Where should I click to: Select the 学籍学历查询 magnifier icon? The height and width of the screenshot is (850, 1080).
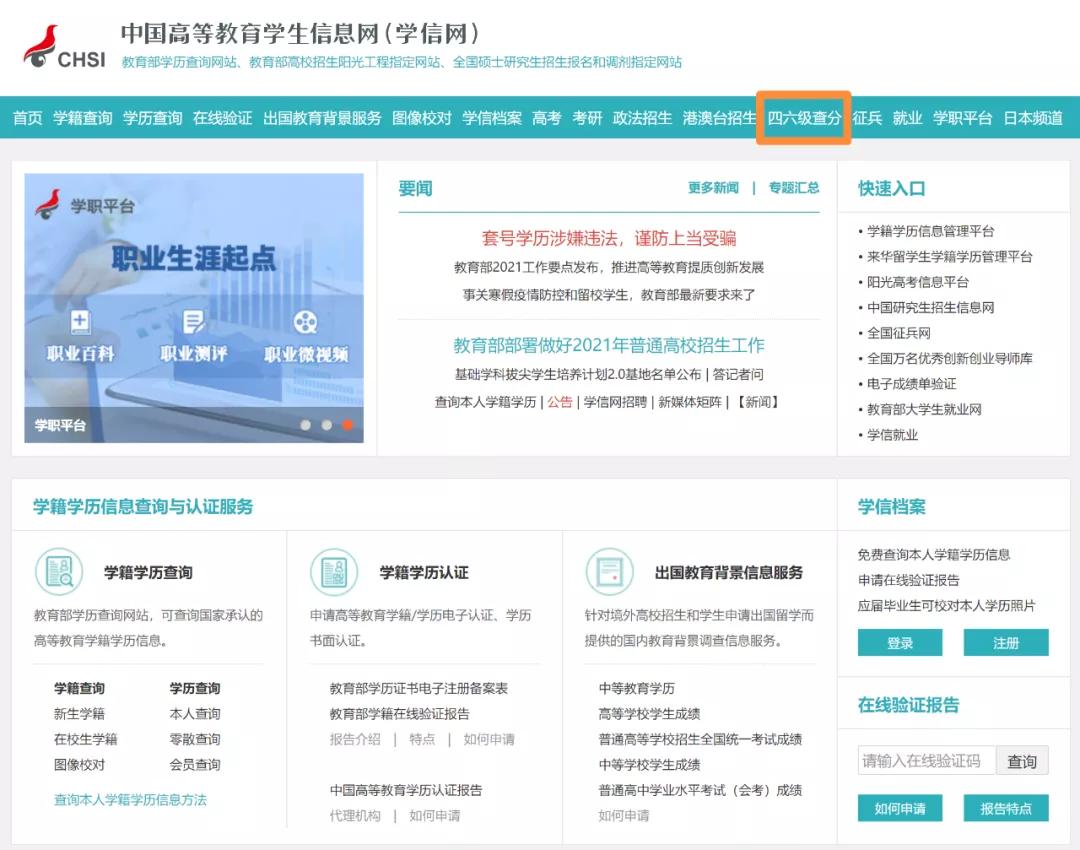(57, 572)
